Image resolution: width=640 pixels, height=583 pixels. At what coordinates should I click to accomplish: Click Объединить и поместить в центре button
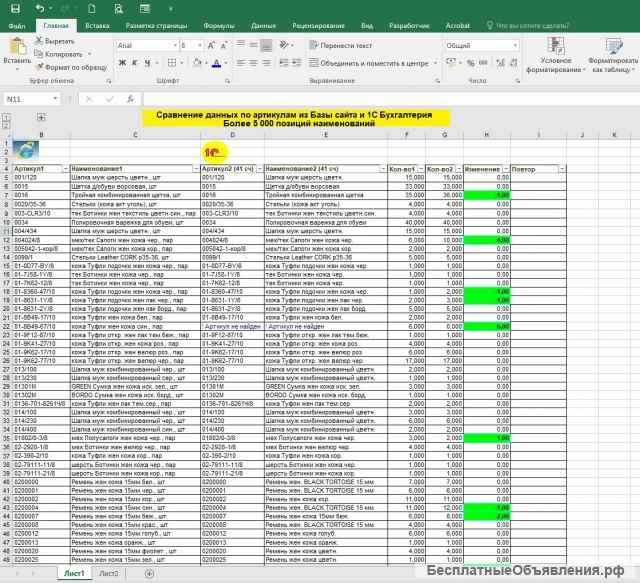[369, 63]
